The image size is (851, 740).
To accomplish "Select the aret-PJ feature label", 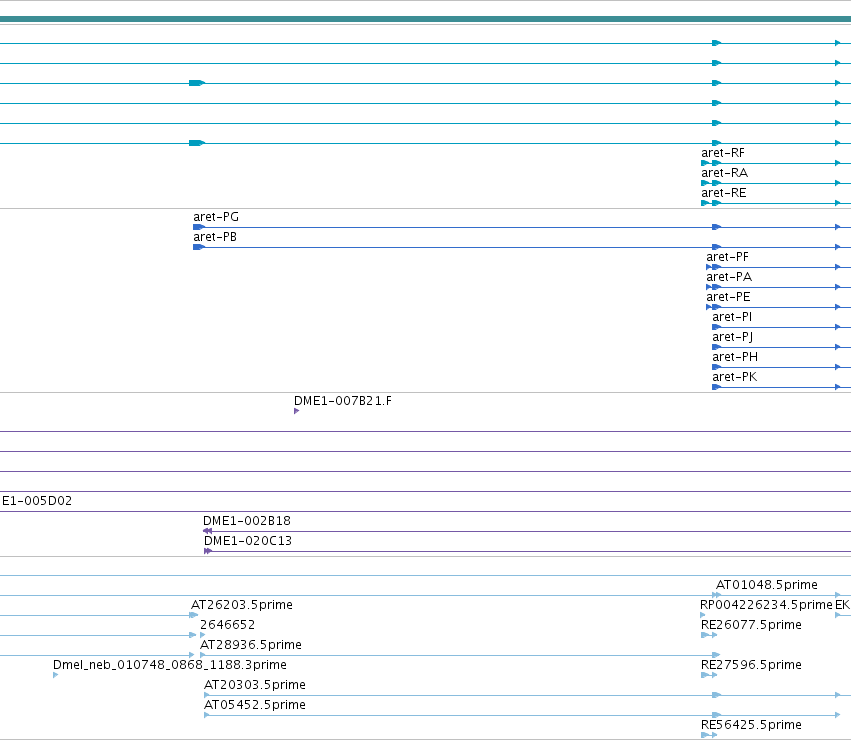I will click(x=733, y=337).
